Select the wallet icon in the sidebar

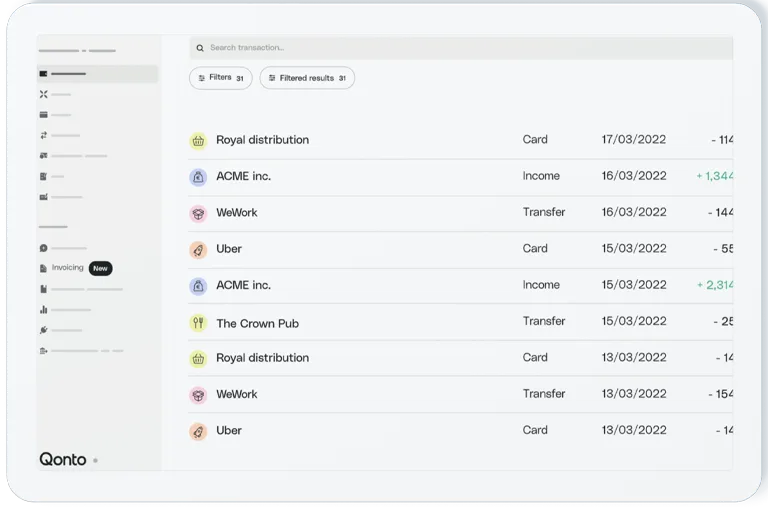pos(44,73)
